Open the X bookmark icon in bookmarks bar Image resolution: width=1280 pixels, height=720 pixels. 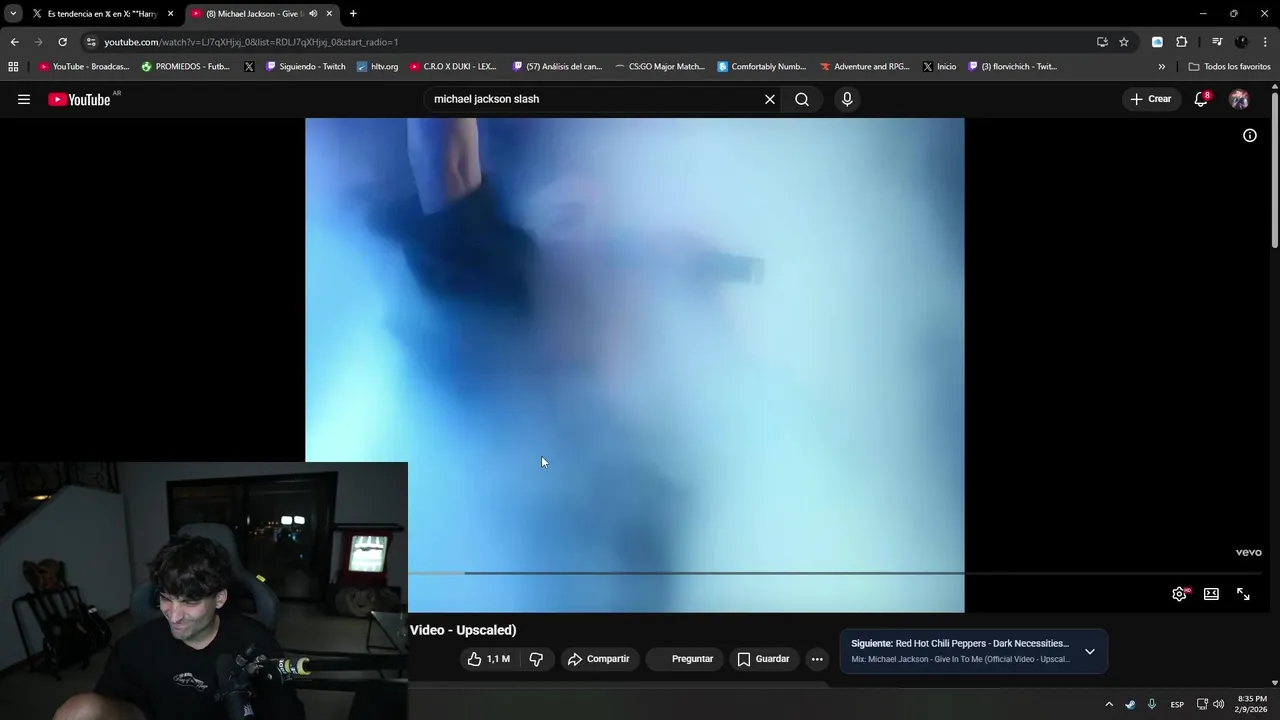point(249,67)
